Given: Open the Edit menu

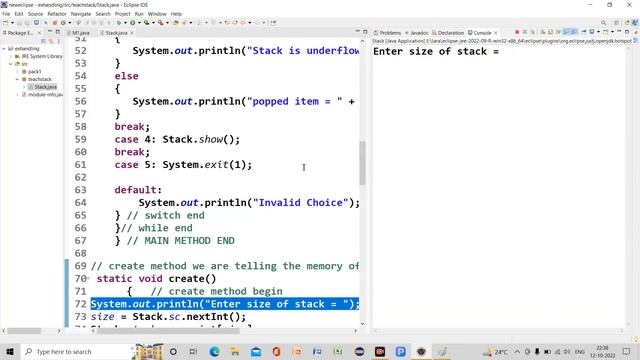Looking at the screenshot, I should coord(19,14).
